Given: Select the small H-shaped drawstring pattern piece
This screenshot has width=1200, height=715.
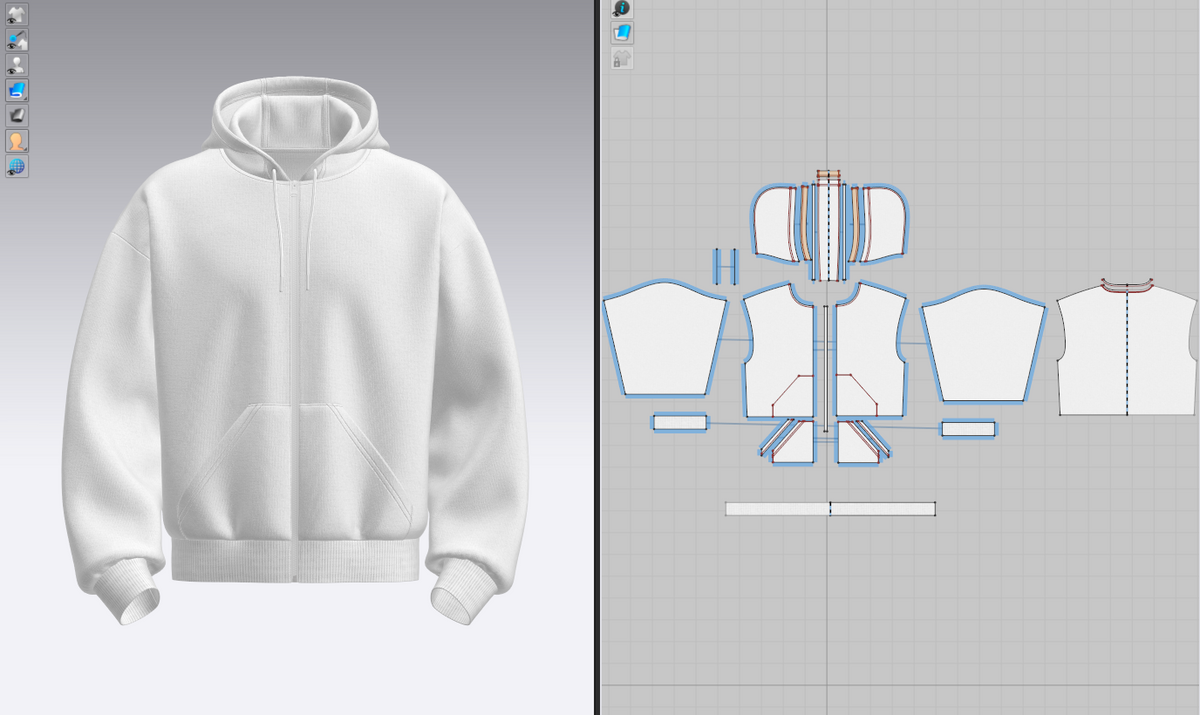Looking at the screenshot, I should (724, 267).
